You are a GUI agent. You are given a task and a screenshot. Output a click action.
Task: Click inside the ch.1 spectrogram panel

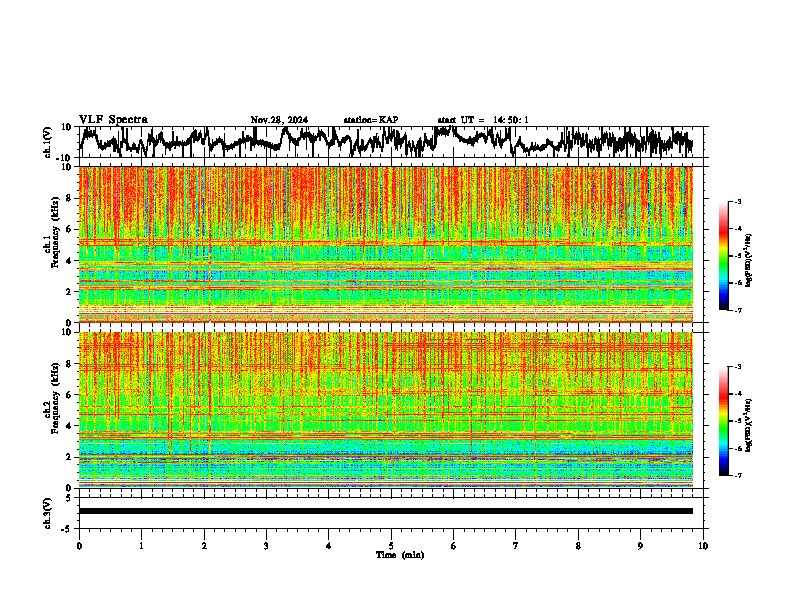pyautogui.click(x=386, y=244)
